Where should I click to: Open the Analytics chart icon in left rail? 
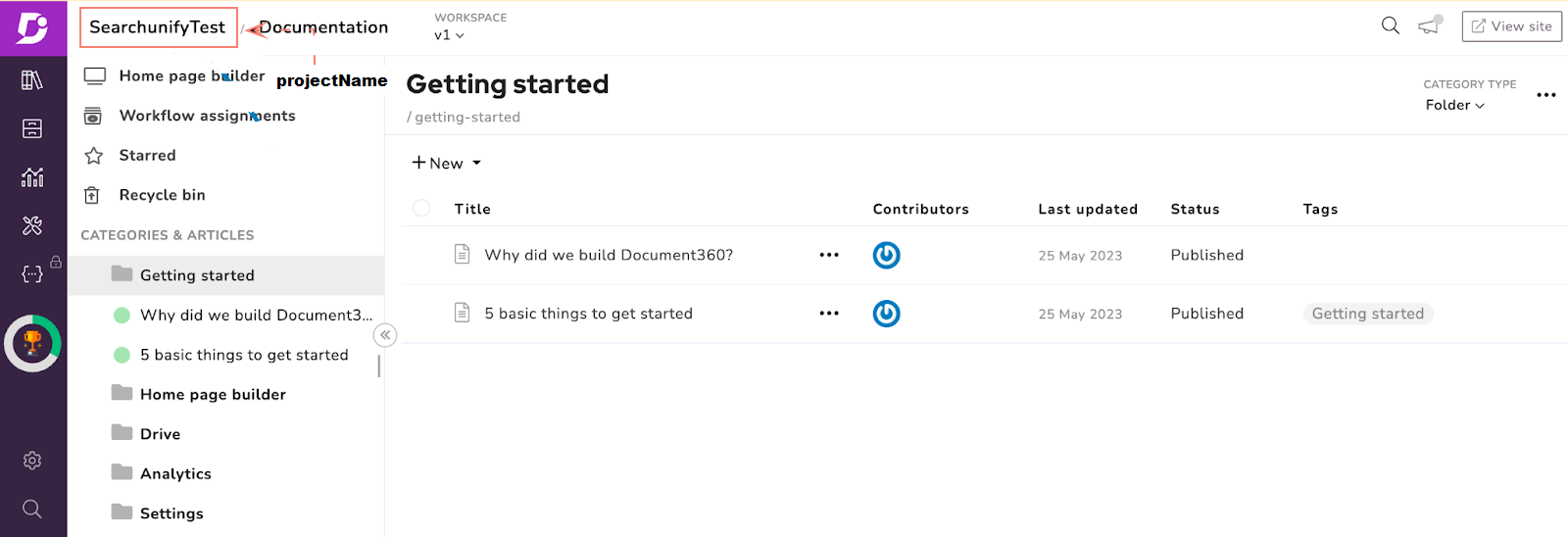click(32, 177)
